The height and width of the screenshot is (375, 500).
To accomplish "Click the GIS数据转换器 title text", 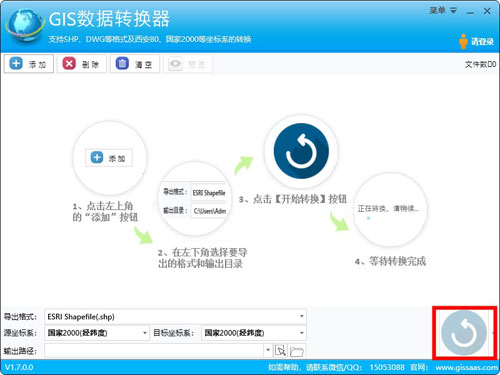I will (109, 19).
